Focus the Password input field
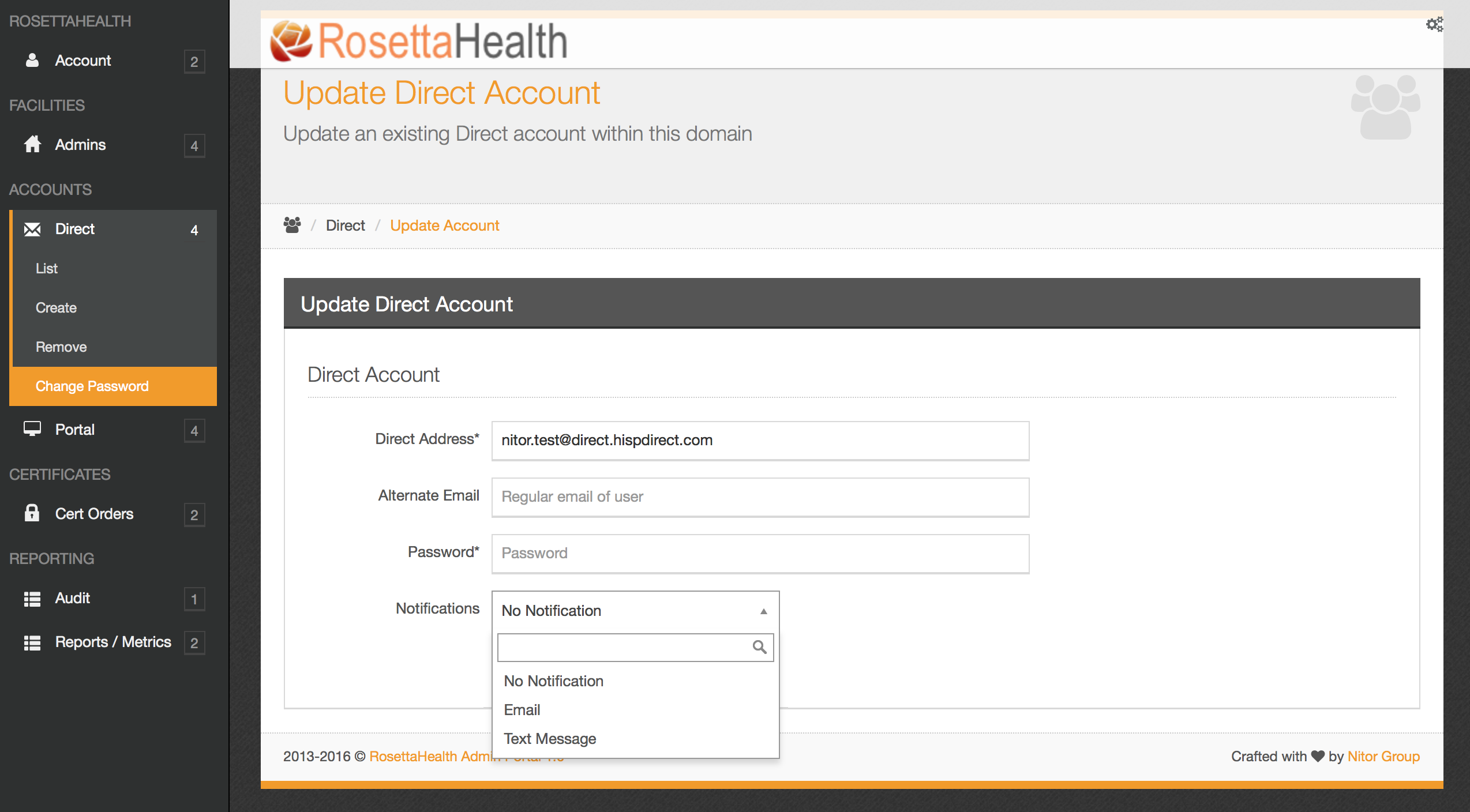Image resolution: width=1470 pixels, height=812 pixels. point(760,553)
